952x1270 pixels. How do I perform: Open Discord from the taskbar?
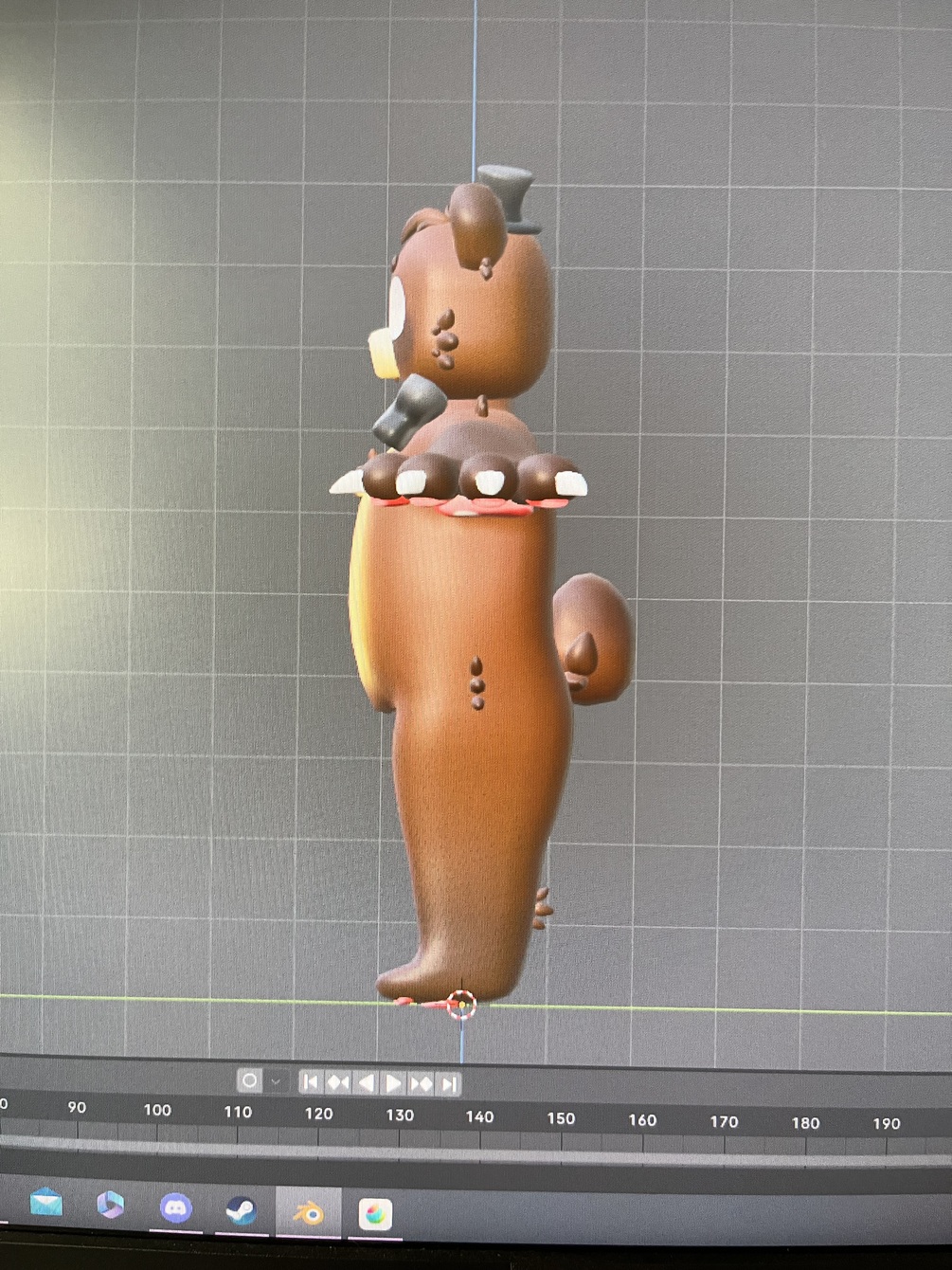[176, 1207]
